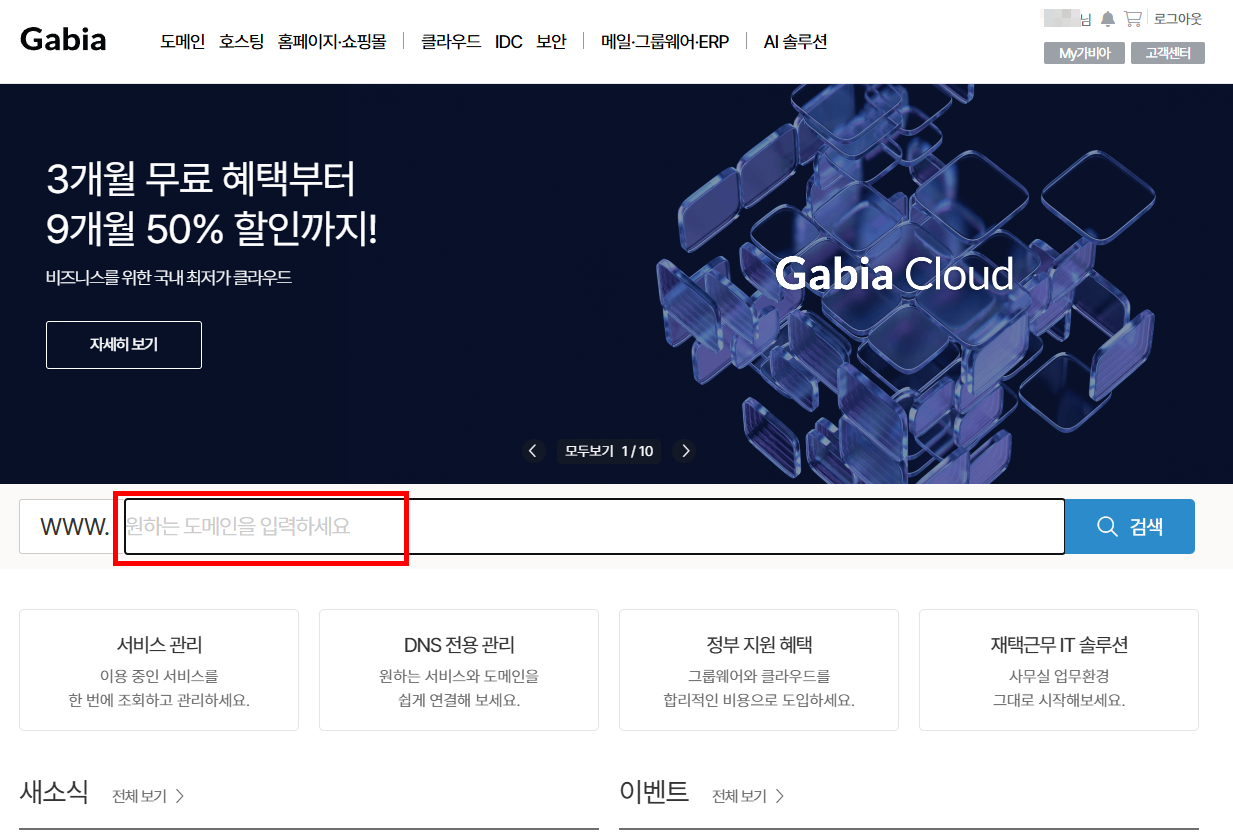Open the 서비스 관리 card
The image size is (1233, 833).
159,670
